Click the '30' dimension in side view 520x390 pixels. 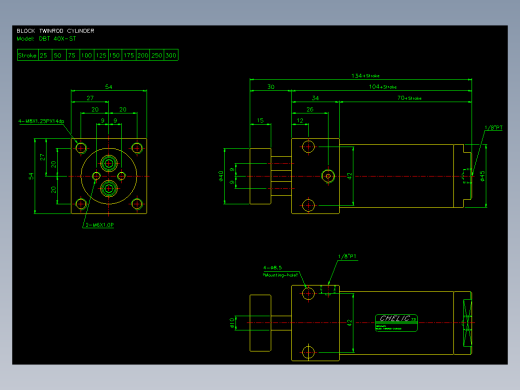(x=271, y=87)
